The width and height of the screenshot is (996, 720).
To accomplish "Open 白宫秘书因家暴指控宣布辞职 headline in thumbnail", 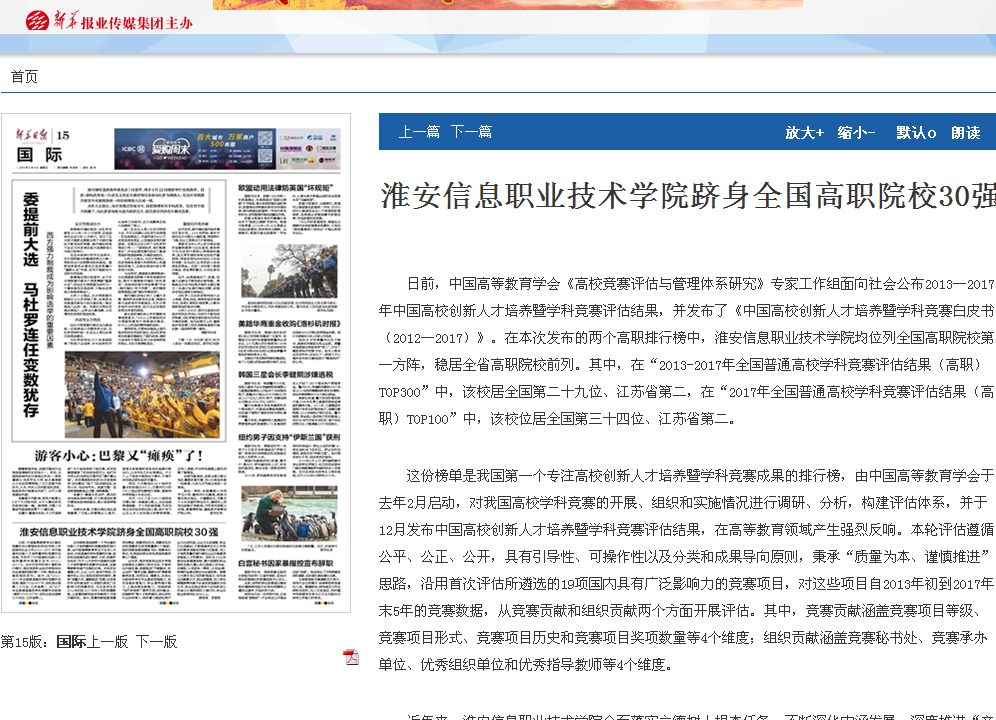I will [286, 563].
